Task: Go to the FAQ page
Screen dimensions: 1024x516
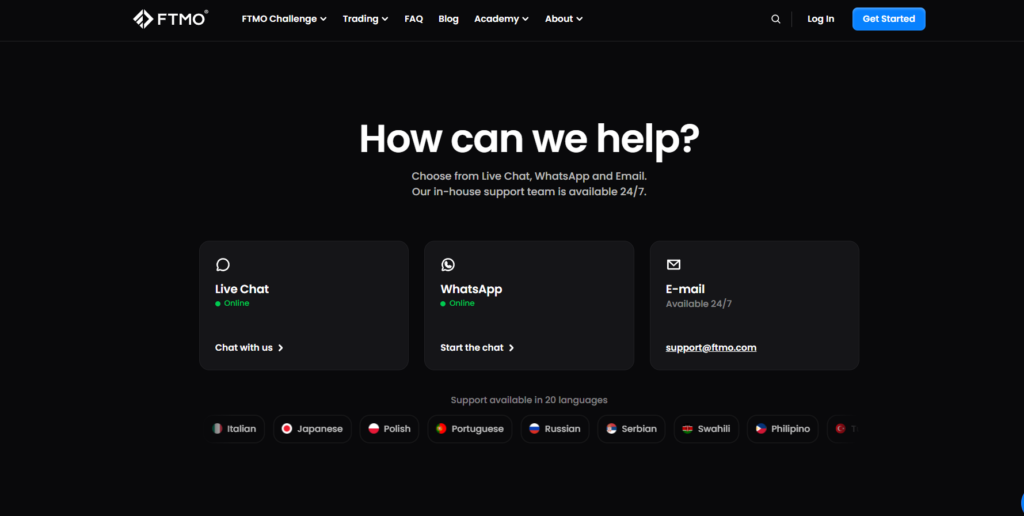Action: [413, 19]
